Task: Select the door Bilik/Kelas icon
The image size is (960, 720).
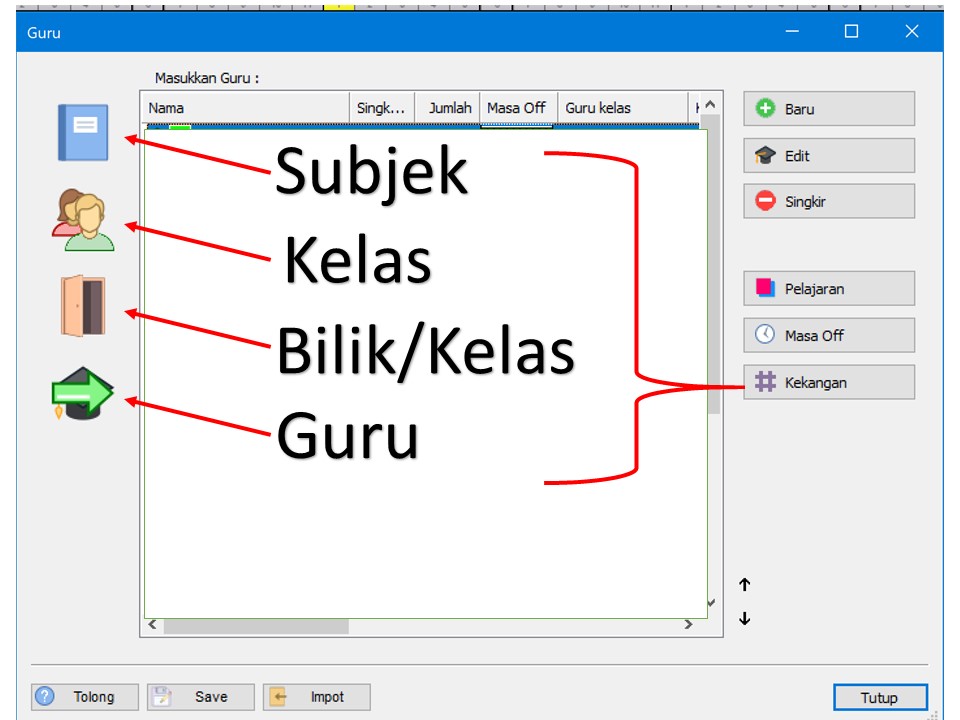Action: point(82,307)
